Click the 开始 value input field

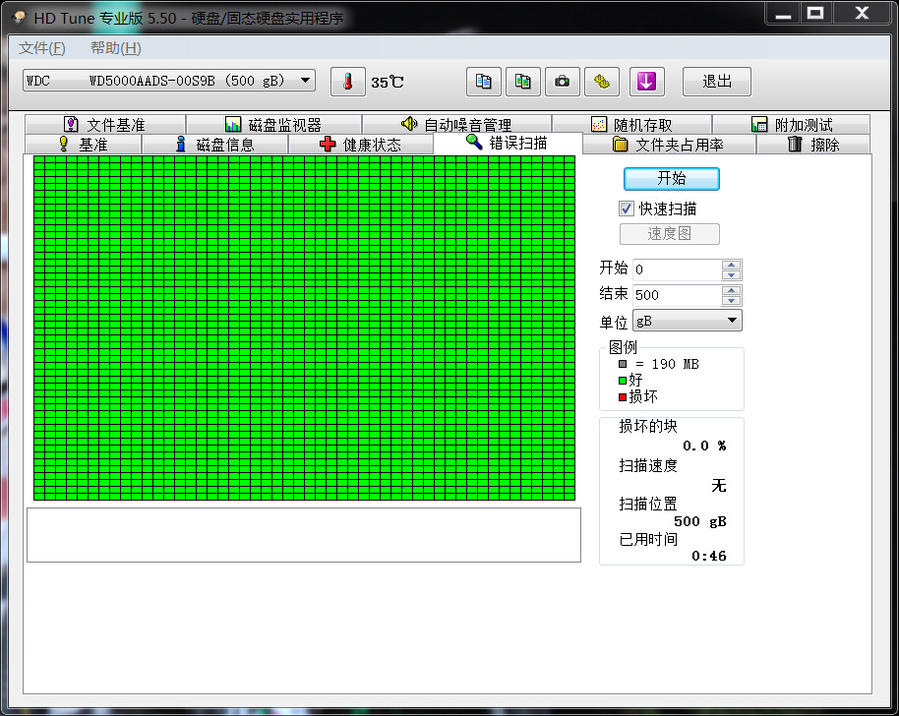tap(677, 269)
